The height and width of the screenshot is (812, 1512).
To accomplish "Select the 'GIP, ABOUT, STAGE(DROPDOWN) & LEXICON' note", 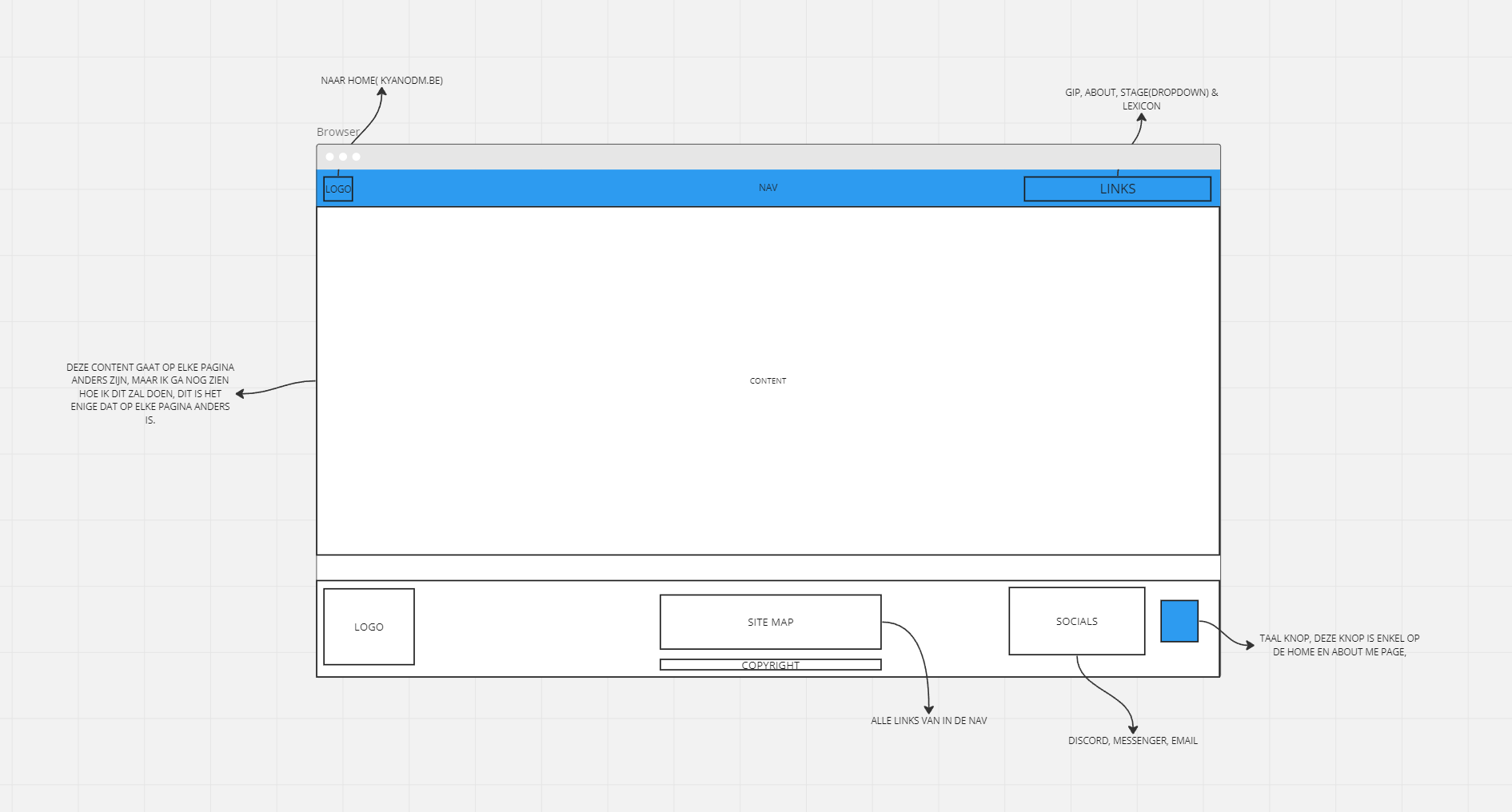I will (x=1141, y=99).
